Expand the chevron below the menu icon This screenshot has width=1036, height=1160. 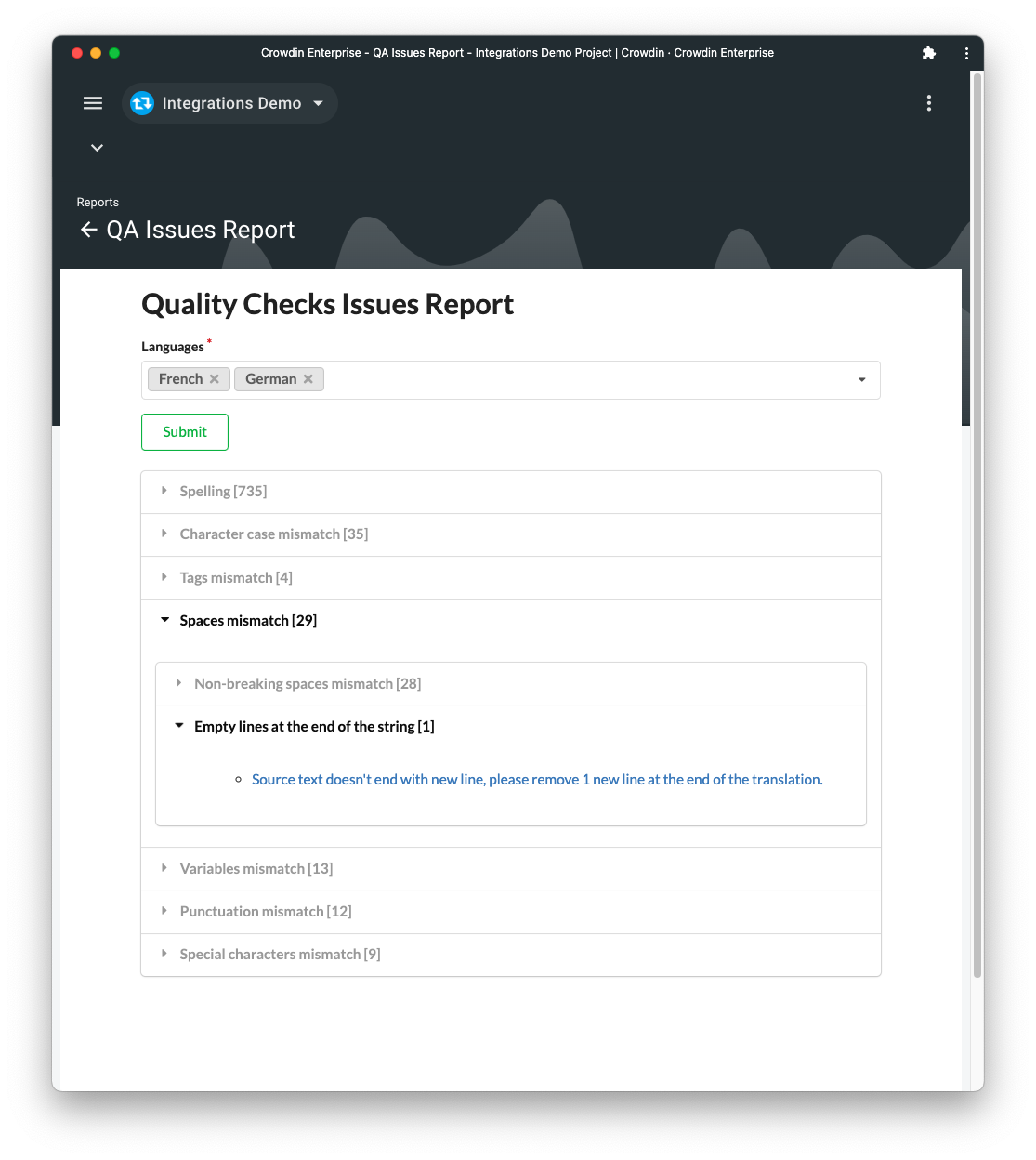(x=97, y=148)
